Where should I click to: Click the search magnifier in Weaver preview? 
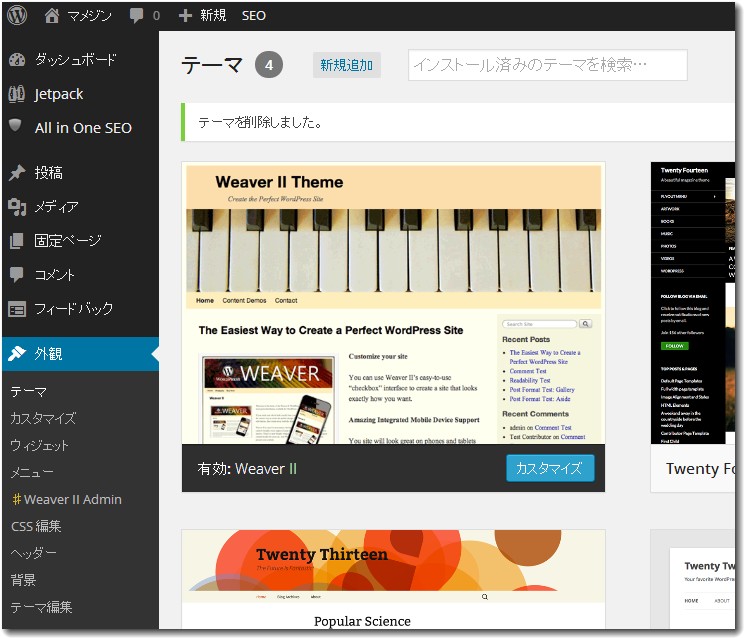coord(586,324)
